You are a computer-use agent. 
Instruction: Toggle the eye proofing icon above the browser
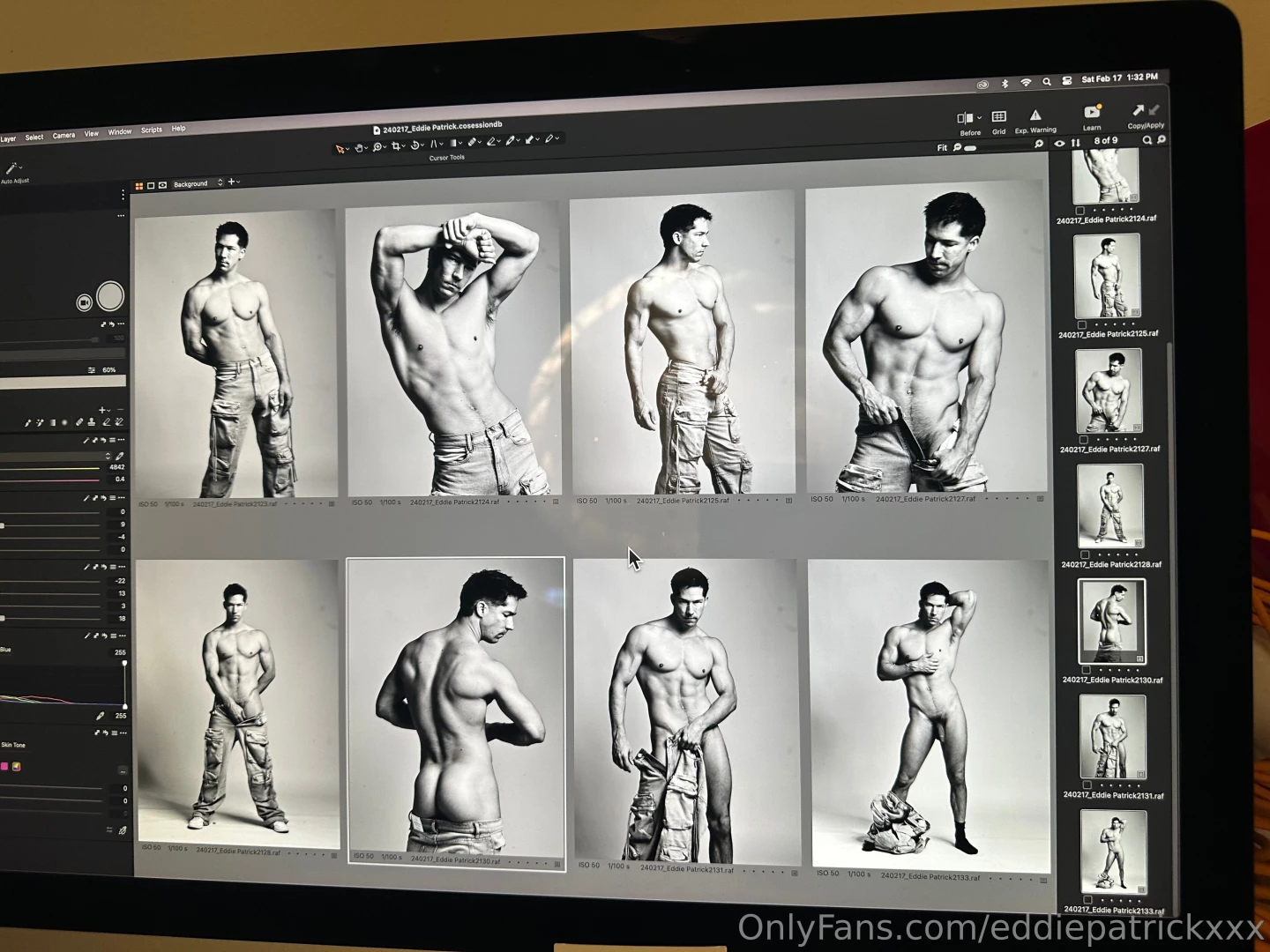tap(1060, 143)
